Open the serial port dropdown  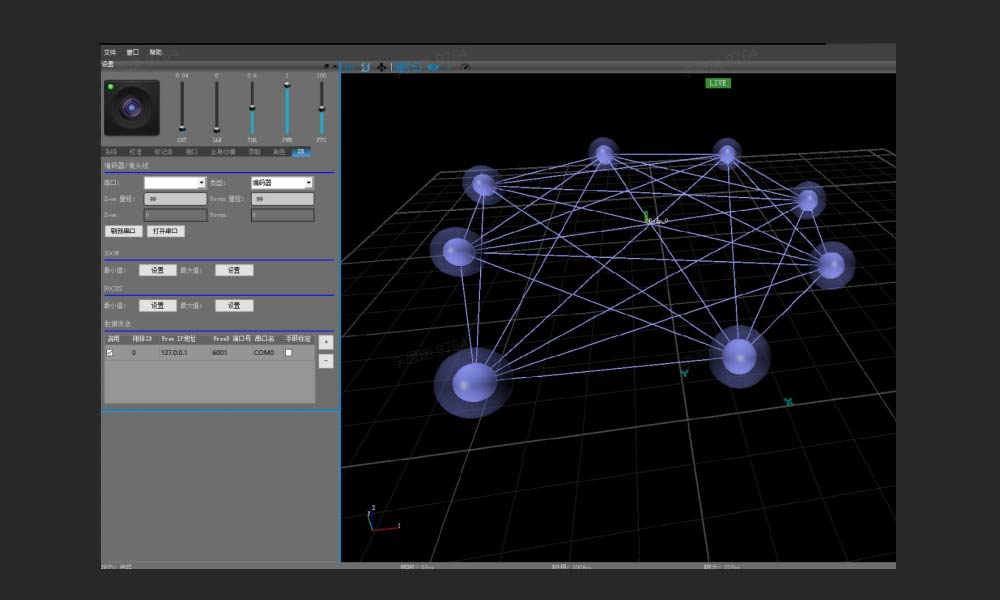tap(175, 183)
